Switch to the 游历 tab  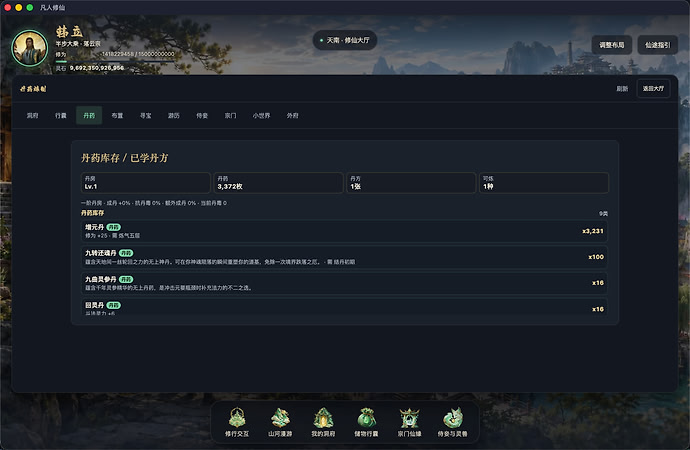pos(174,116)
